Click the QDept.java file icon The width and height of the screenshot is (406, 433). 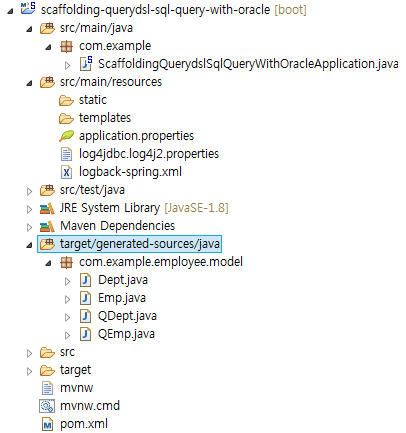pos(86,316)
